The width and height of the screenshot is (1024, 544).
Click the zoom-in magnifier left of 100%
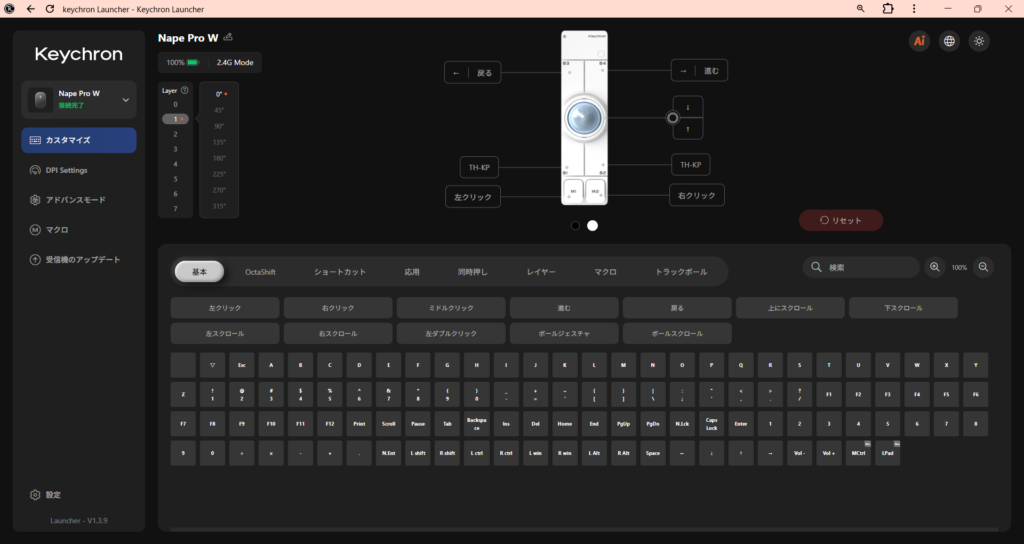pyautogui.click(x=935, y=267)
